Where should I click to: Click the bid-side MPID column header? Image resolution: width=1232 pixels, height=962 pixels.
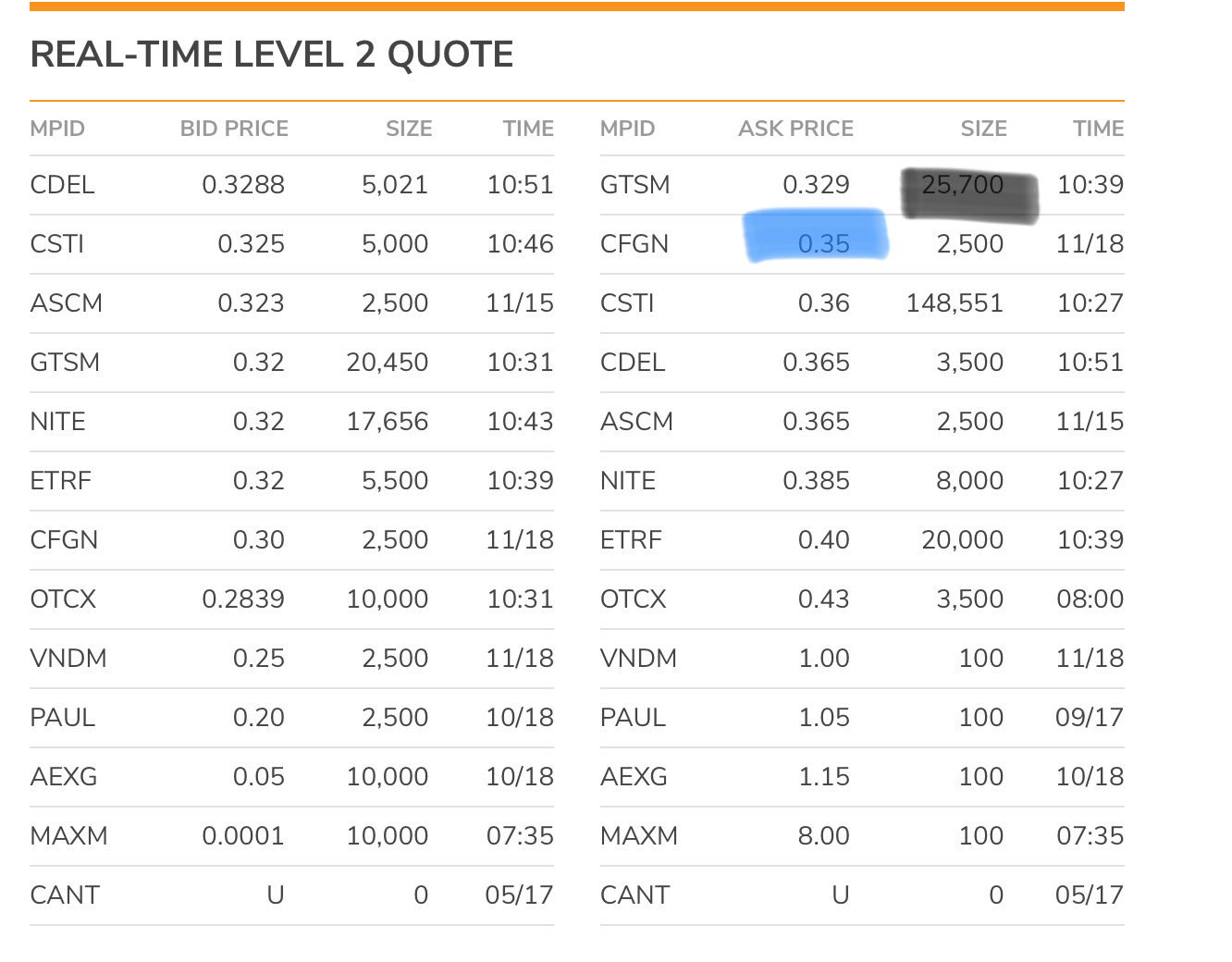click(x=57, y=129)
